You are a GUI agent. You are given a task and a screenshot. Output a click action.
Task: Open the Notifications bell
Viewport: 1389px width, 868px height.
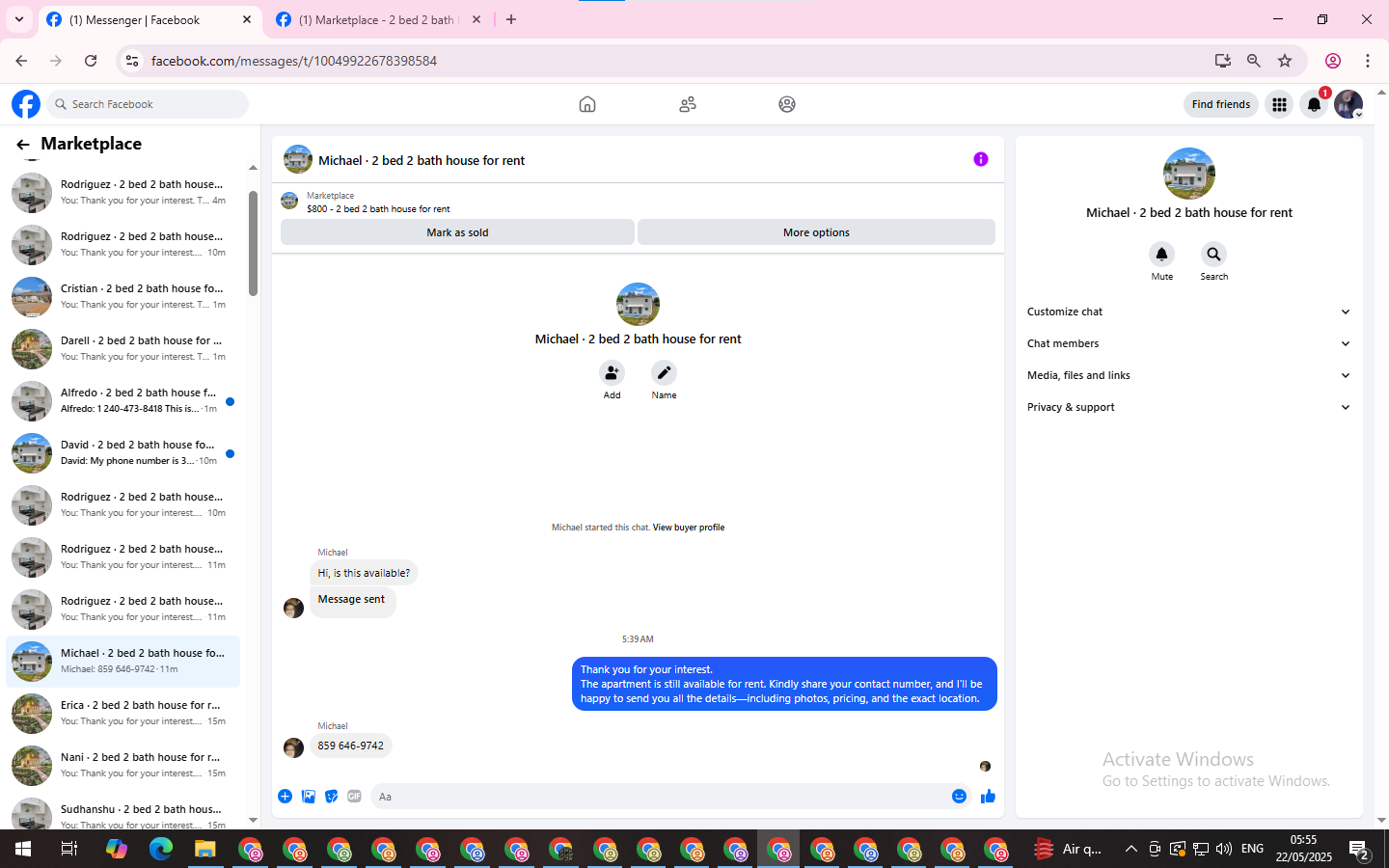1314,104
